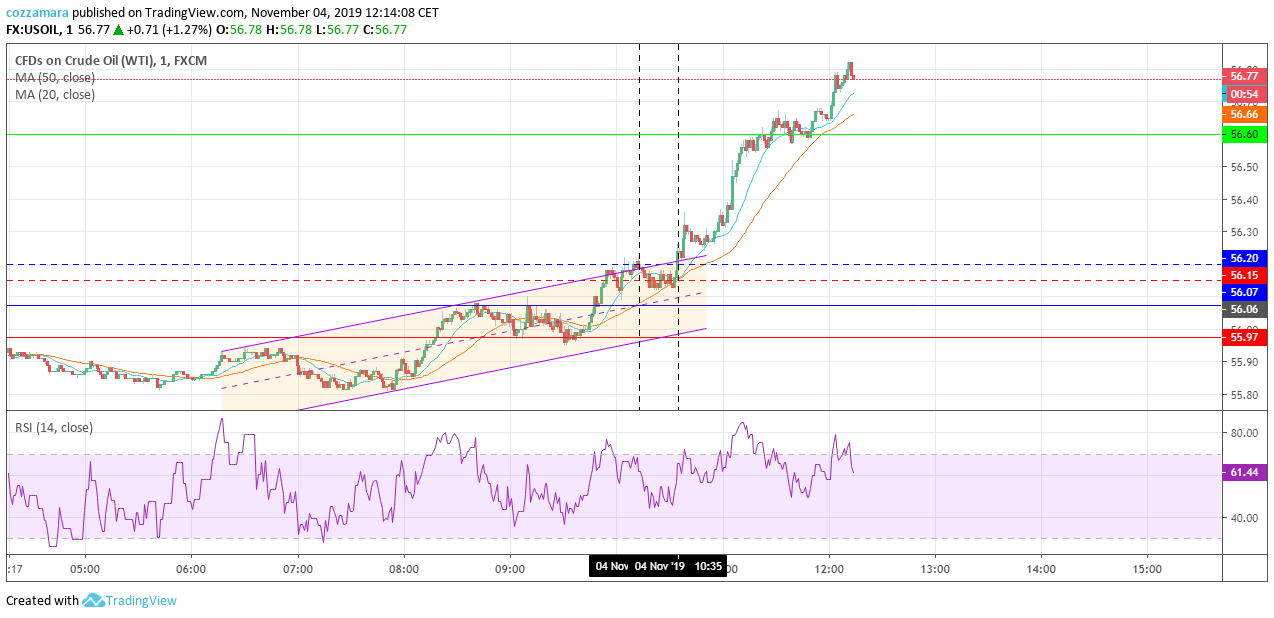Image resolution: width=1274 pixels, height=618 pixels.
Task: Click the green 56.60 price level label
Action: point(1244,134)
